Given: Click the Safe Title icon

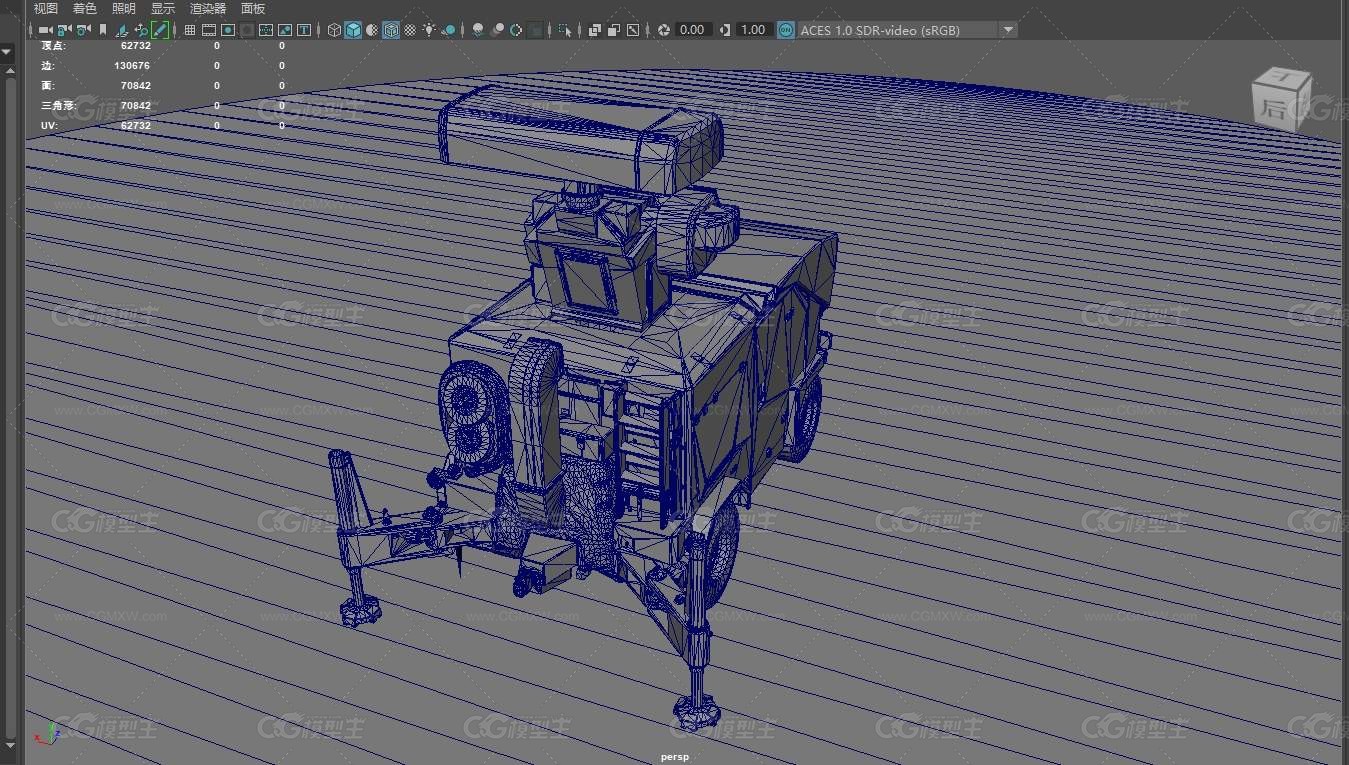Looking at the screenshot, I should pos(304,30).
